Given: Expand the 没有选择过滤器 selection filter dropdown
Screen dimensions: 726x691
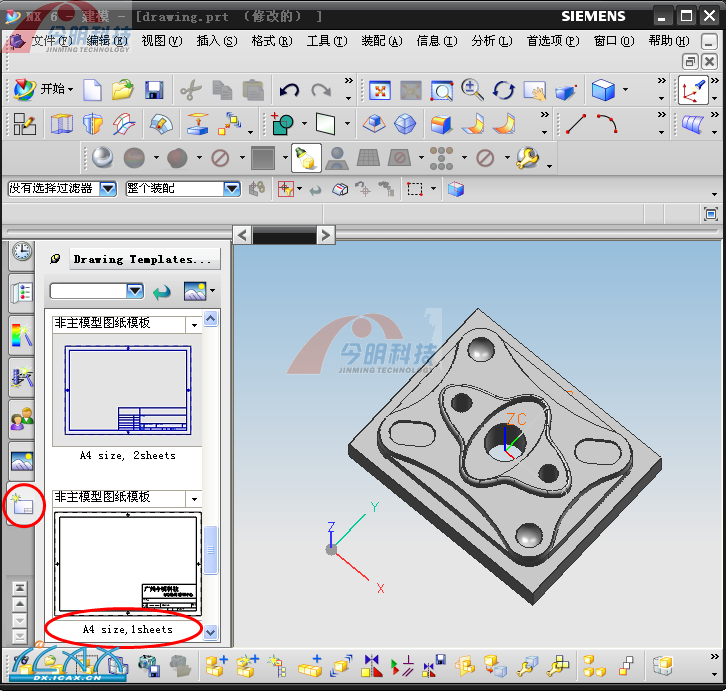Looking at the screenshot, I should (x=107, y=188).
